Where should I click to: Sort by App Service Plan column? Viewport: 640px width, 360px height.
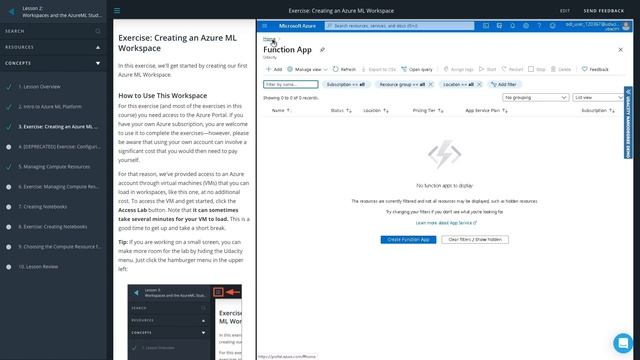(x=486, y=111)
